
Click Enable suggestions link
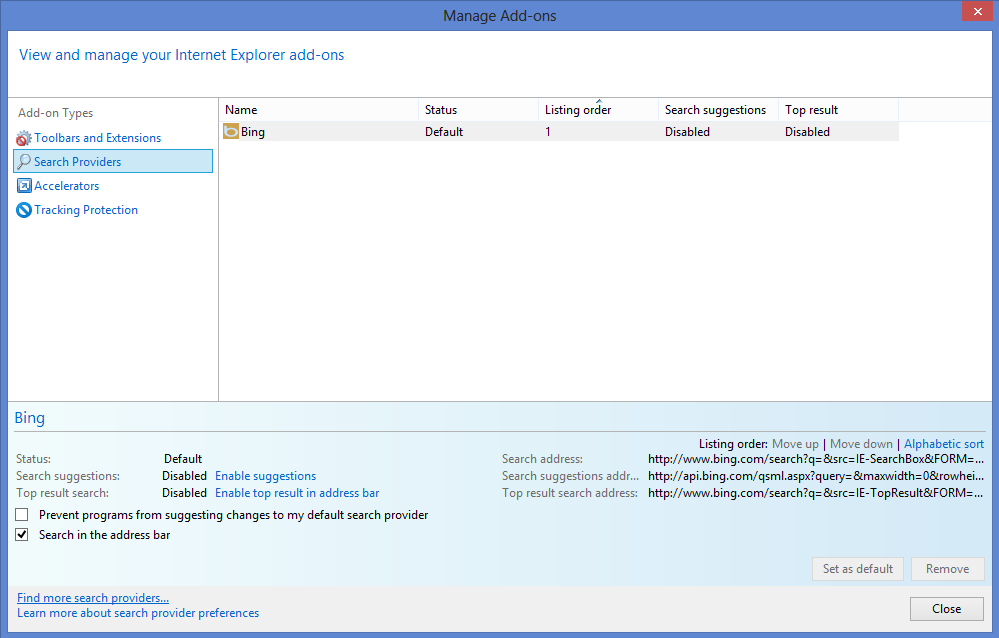265,476
